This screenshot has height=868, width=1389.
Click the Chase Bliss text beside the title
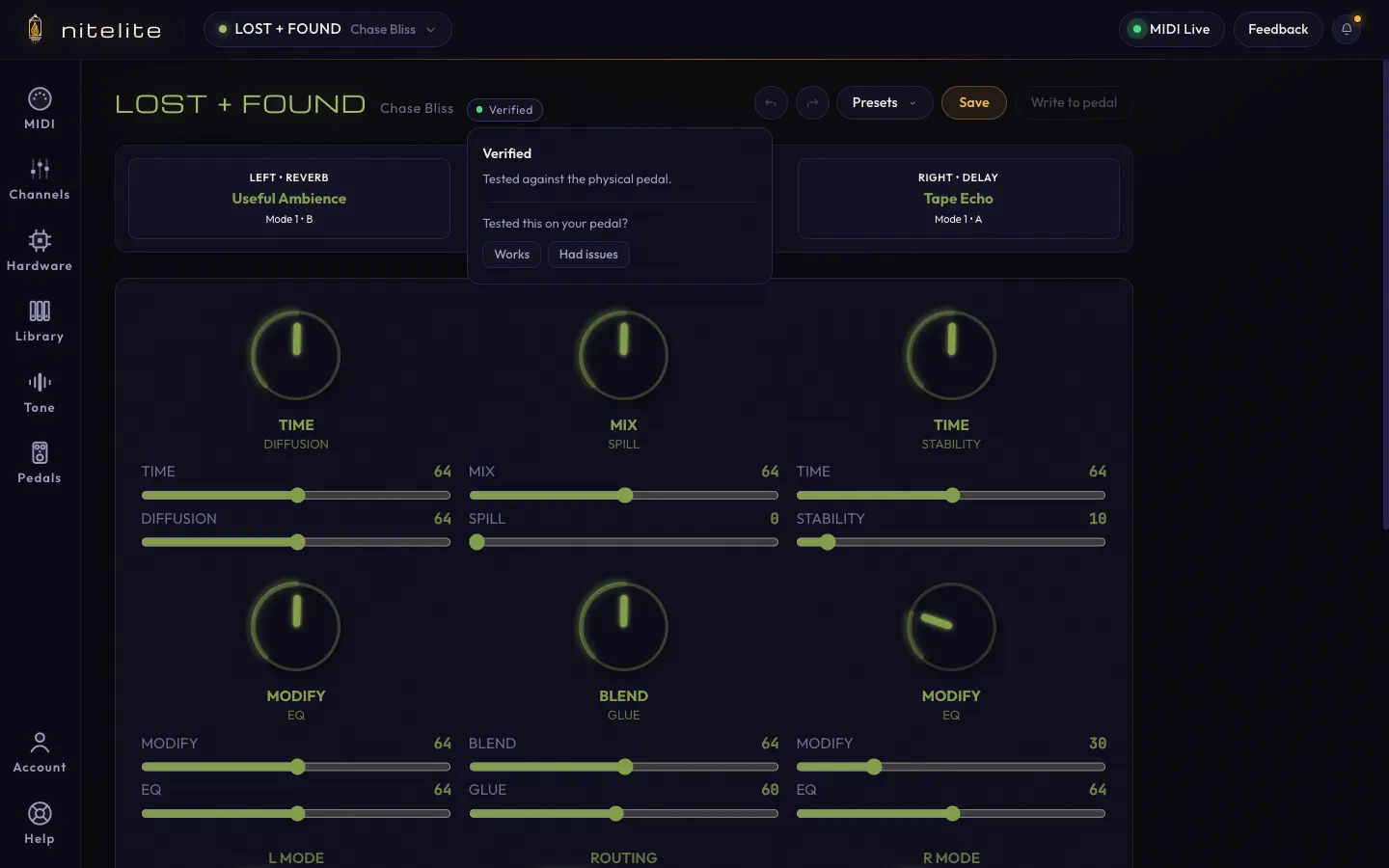tap(417, 109)
